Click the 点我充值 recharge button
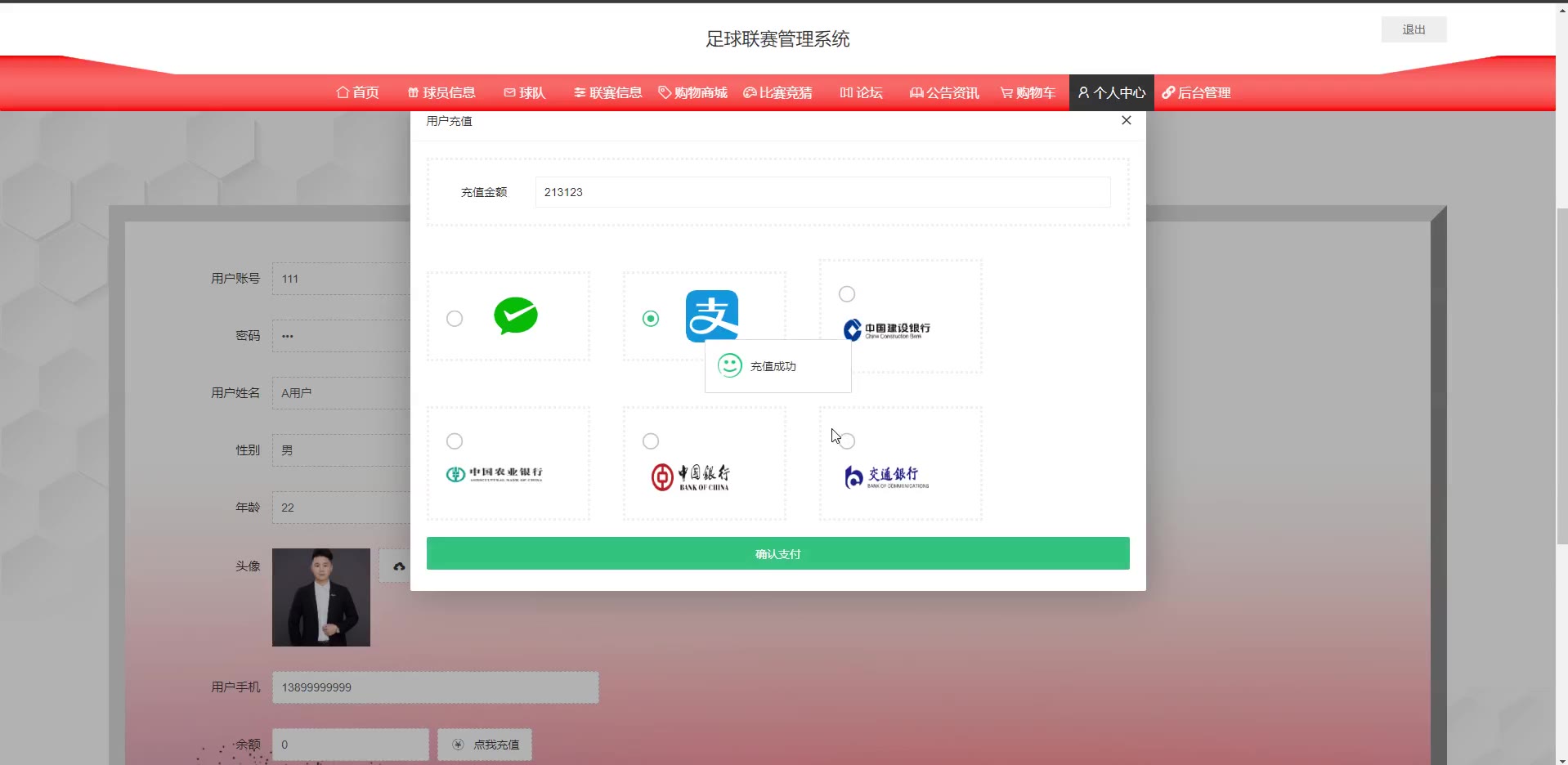The image size is (1568, 765). coord(485,745)
